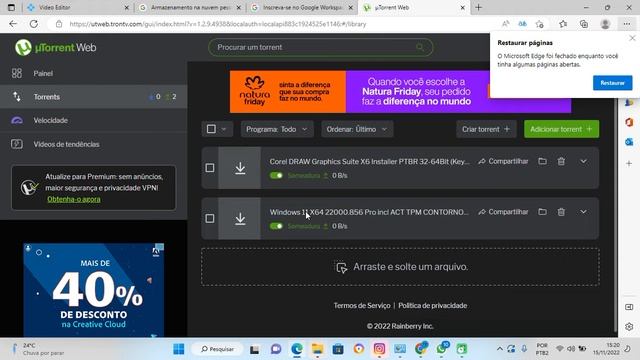Viewport: 640px width, 360px height.
Task: Open Vídeos de tendências sidebar item
Action: pyautogui.click(x=93, y=144)
